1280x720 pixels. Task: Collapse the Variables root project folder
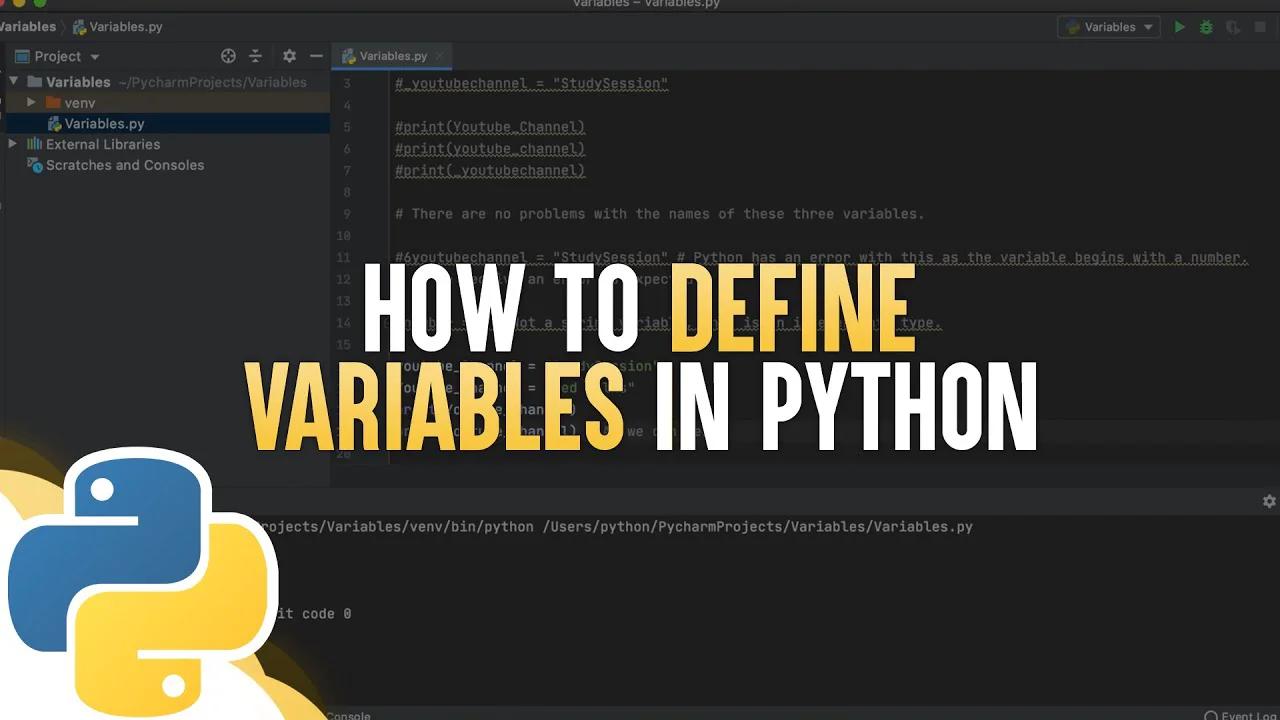click(13, 82)
